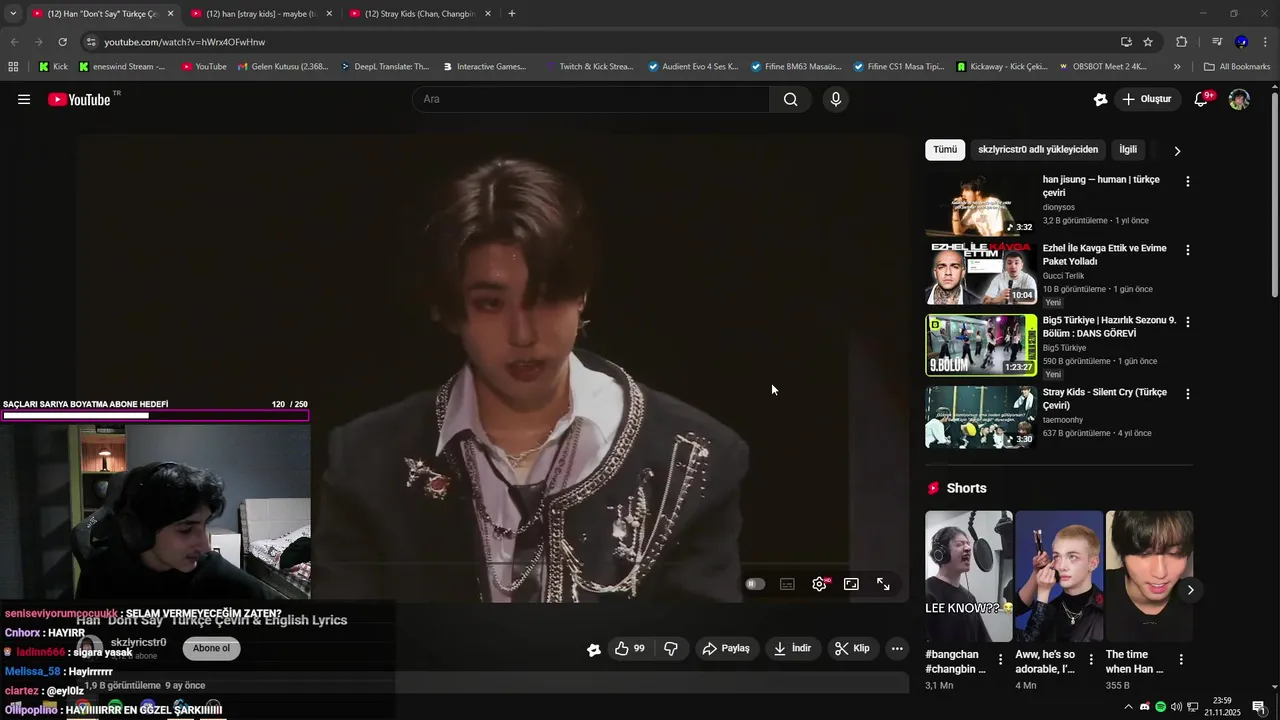Open tab search dropdown arrow
1280x720 pixels.
[13, 14]
